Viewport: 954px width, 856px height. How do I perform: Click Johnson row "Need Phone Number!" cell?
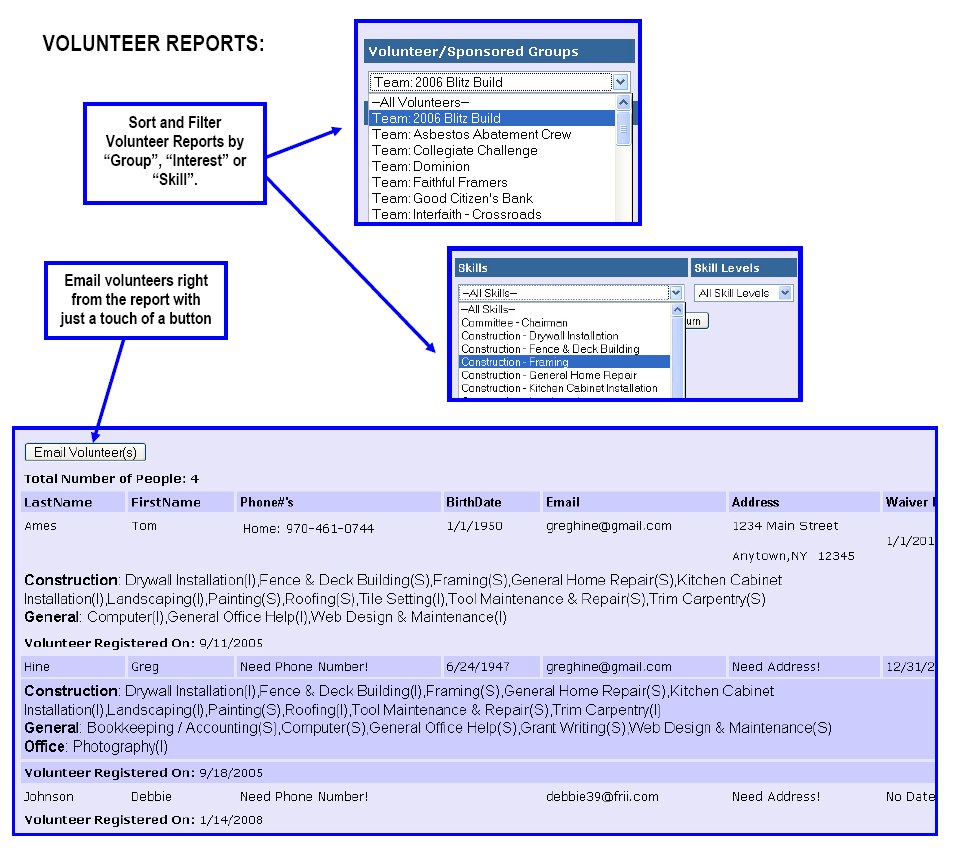tap(304, 796)
